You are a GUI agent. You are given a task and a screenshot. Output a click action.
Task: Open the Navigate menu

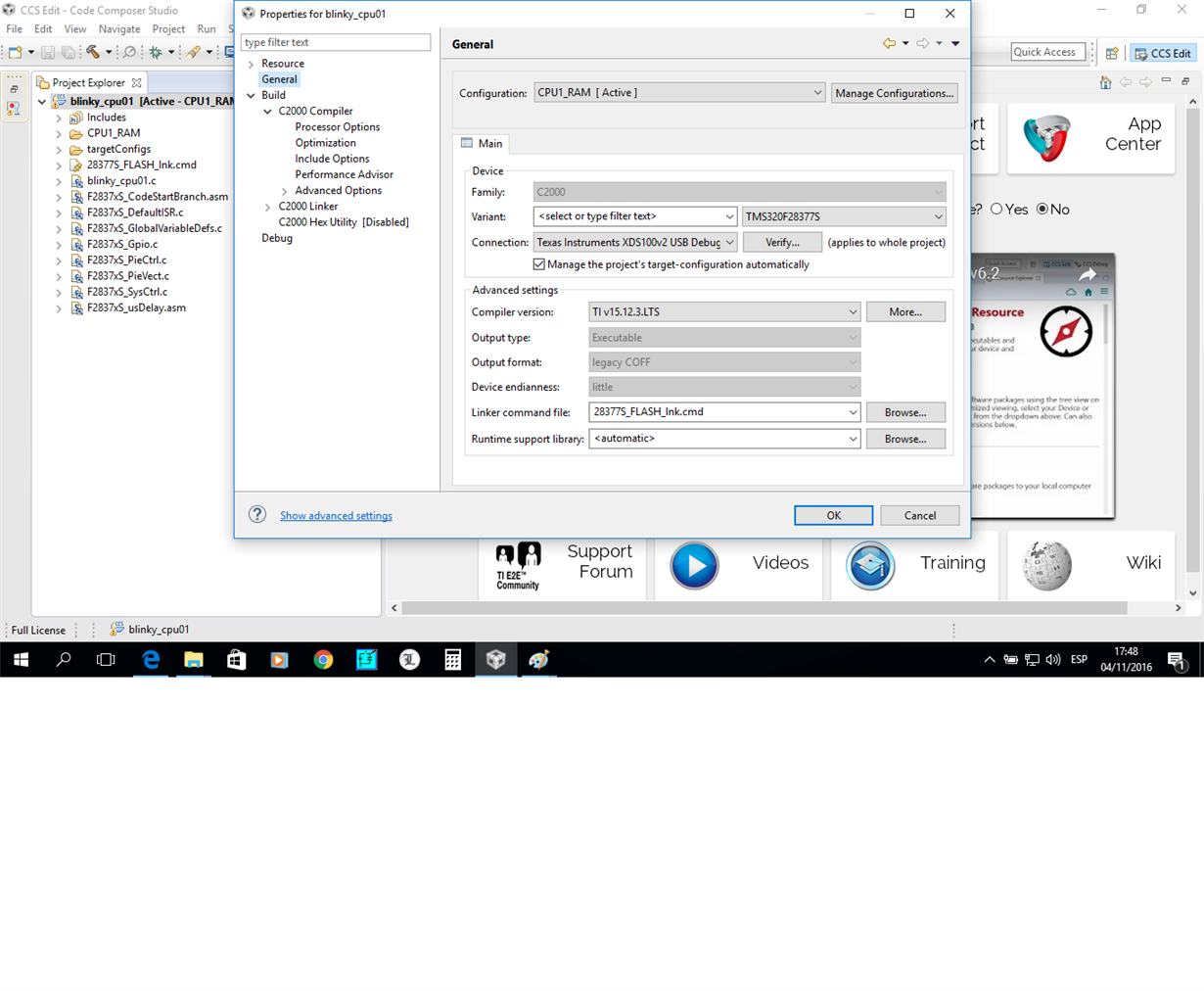pyautogui.click(x=119, y=29)
